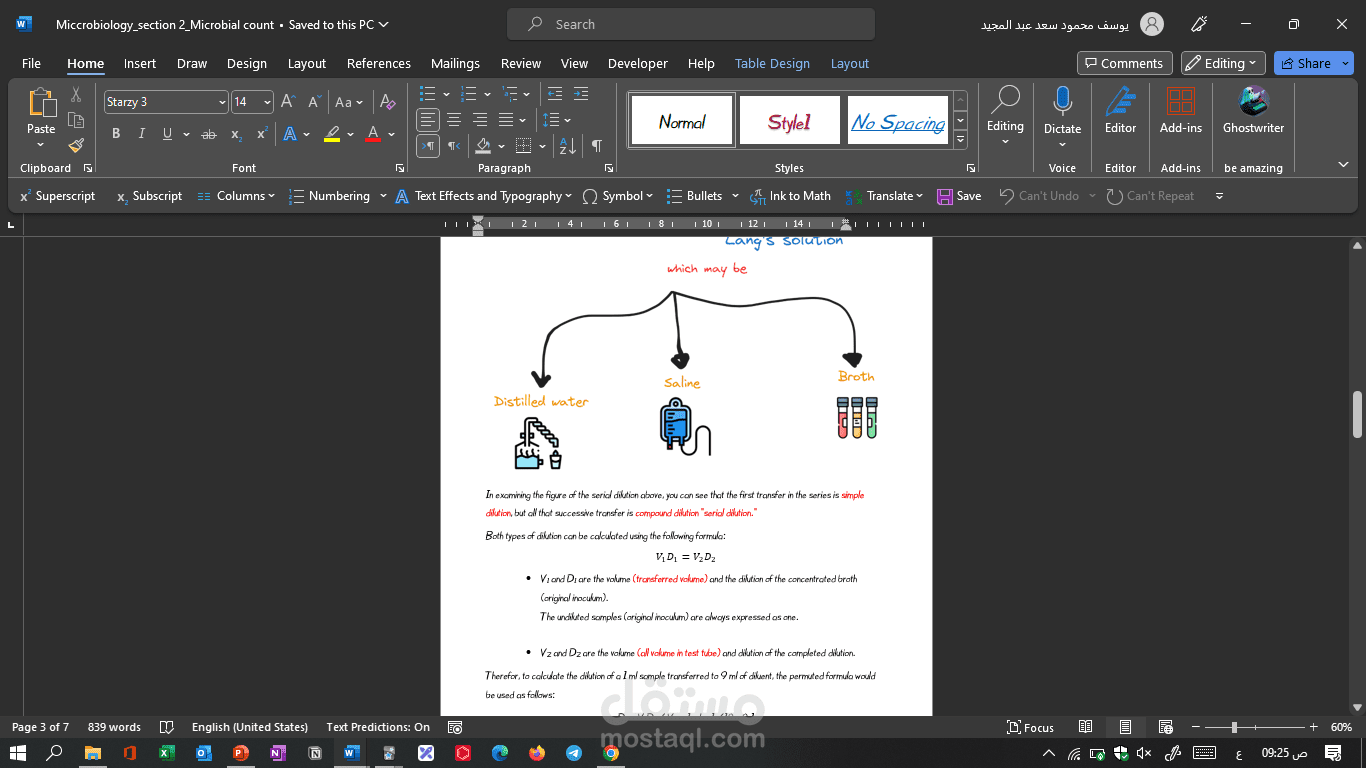The height and width of the screenshot is (768, 1366).
Task: Open the Editor proofing pane
Action: tap(1120, 110)
